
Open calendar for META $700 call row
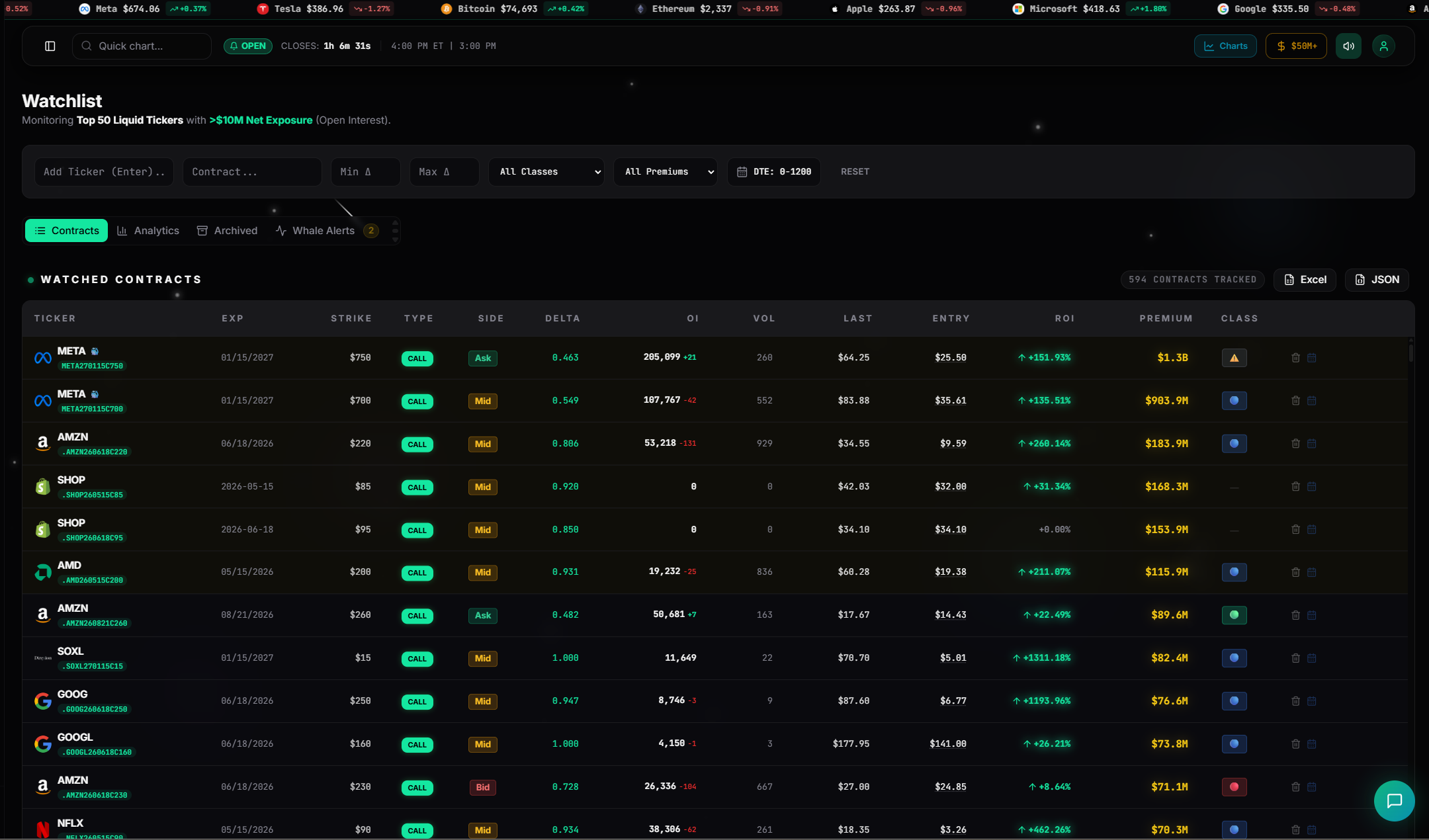pos(1312,401)
